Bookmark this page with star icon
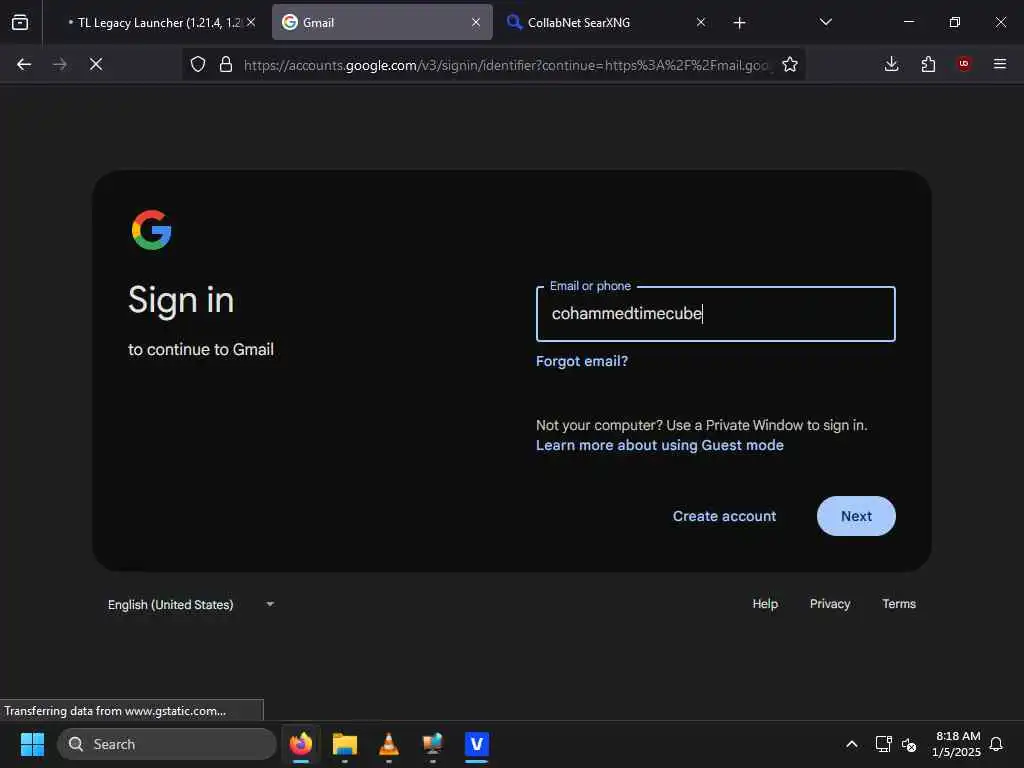Image resolution: width=1024 pixels, height=768 pixels. (x=790, y=64)
